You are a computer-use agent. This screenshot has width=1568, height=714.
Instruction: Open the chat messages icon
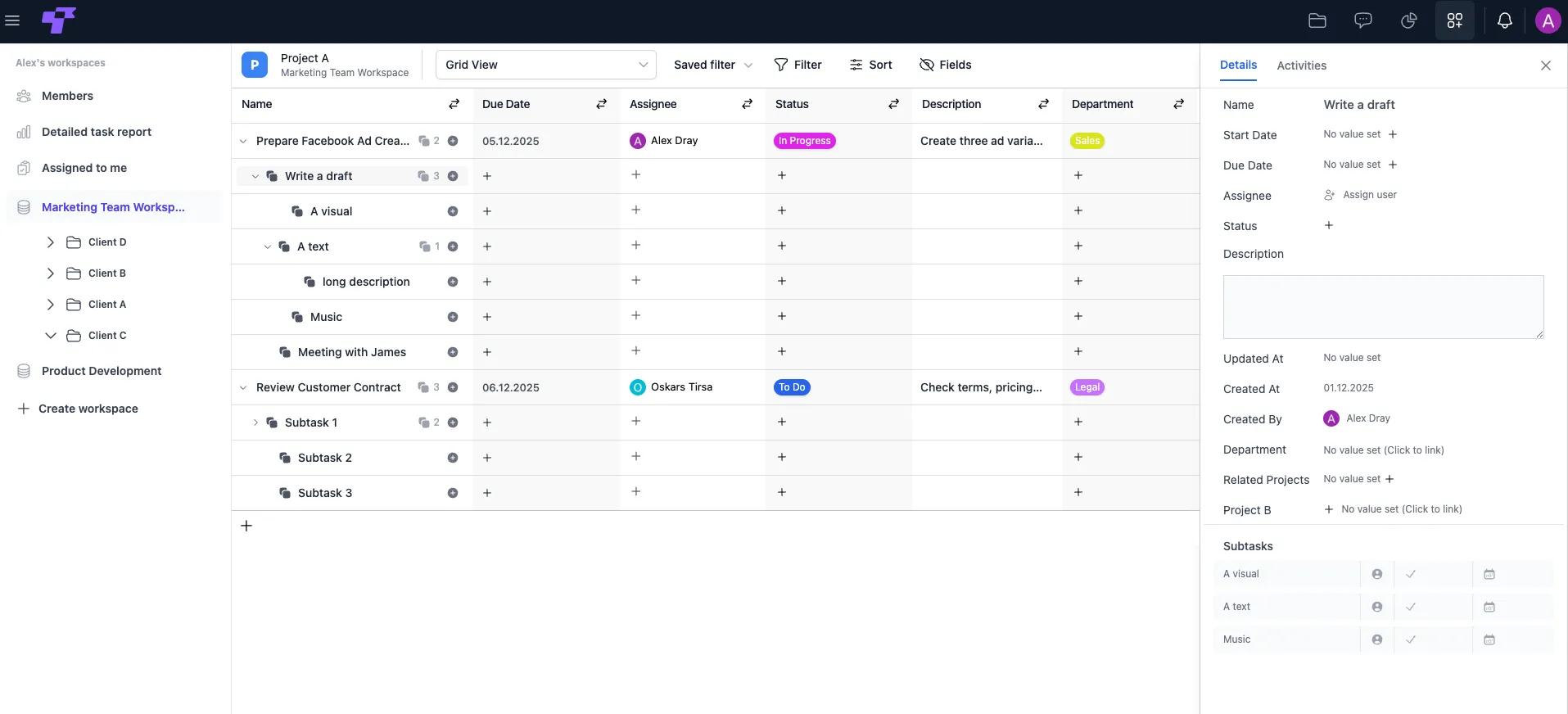1363,20
